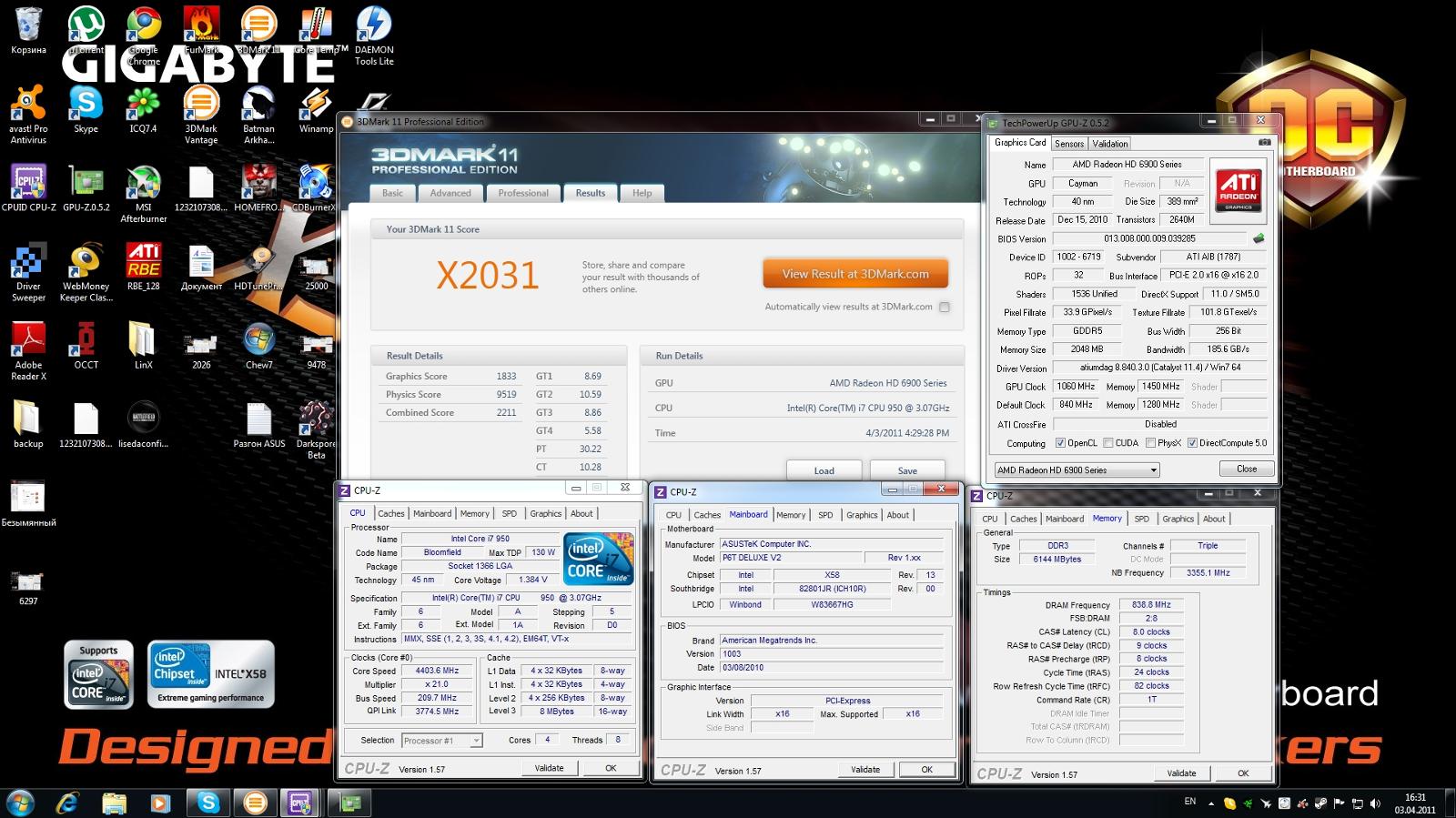Show hidden tray icons arrow

coord(1211,803)
